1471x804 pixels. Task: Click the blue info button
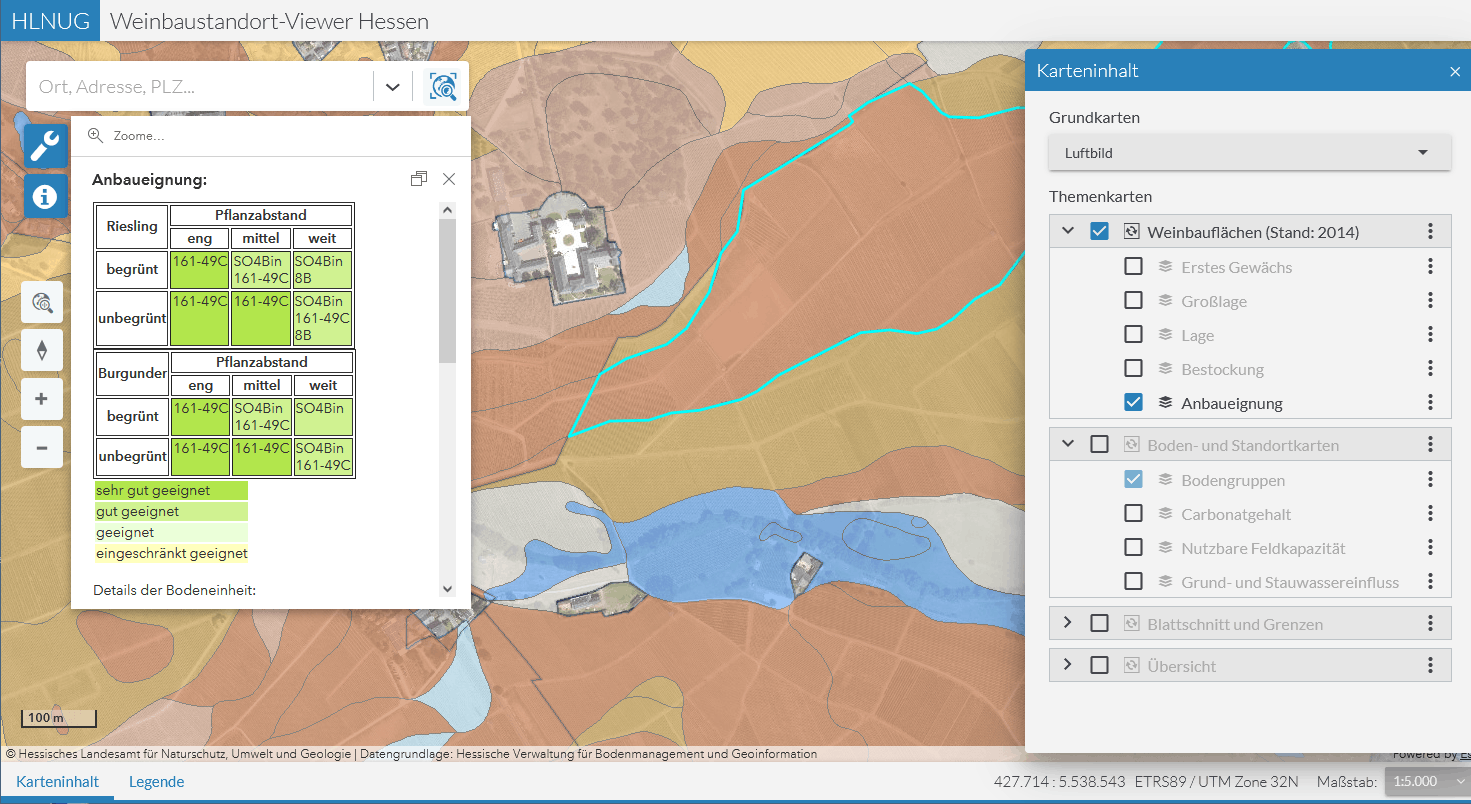(45, 196)
